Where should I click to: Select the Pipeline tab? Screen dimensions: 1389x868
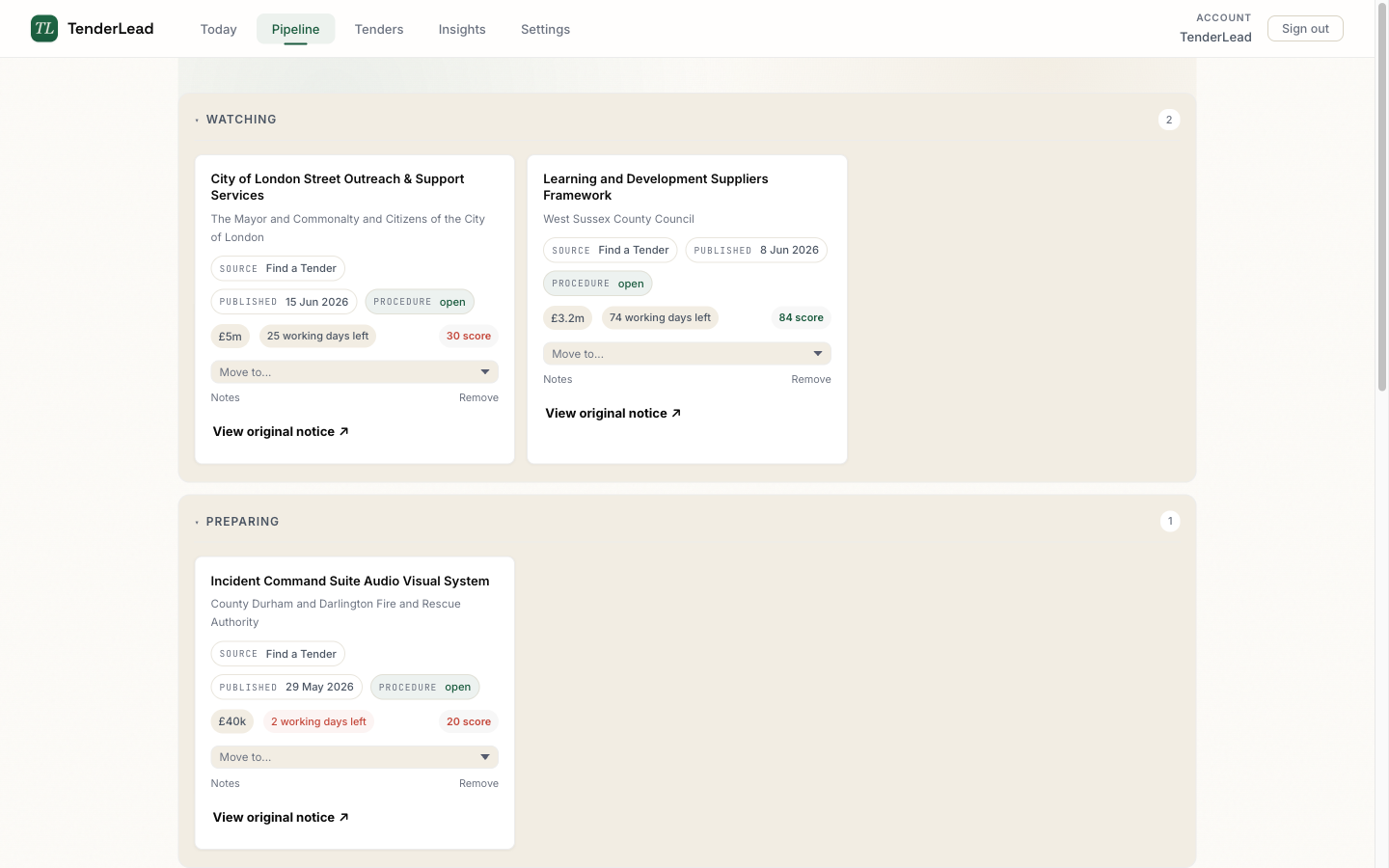point(295,29)
